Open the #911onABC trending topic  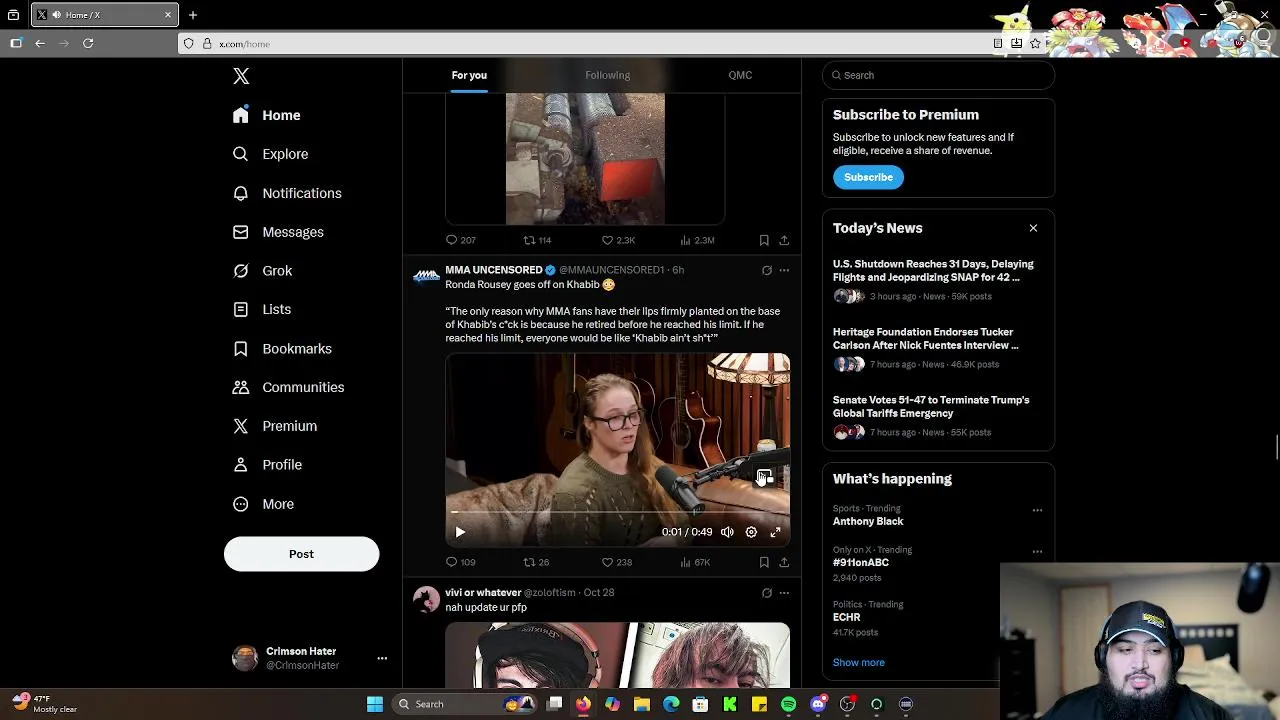click(x=861, y=562)
